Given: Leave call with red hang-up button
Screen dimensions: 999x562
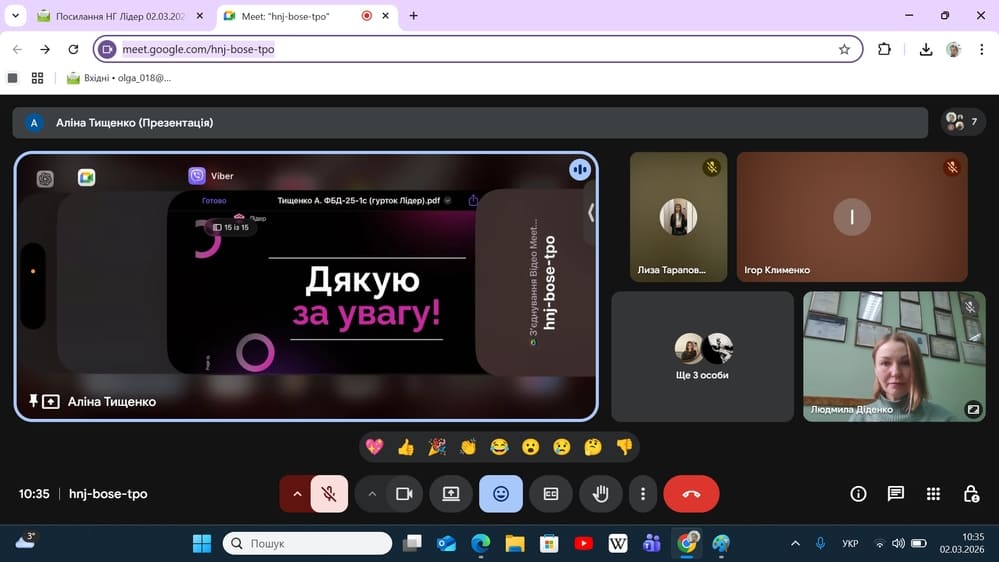Looking at the screenshot, I should (x=691, y=494).
